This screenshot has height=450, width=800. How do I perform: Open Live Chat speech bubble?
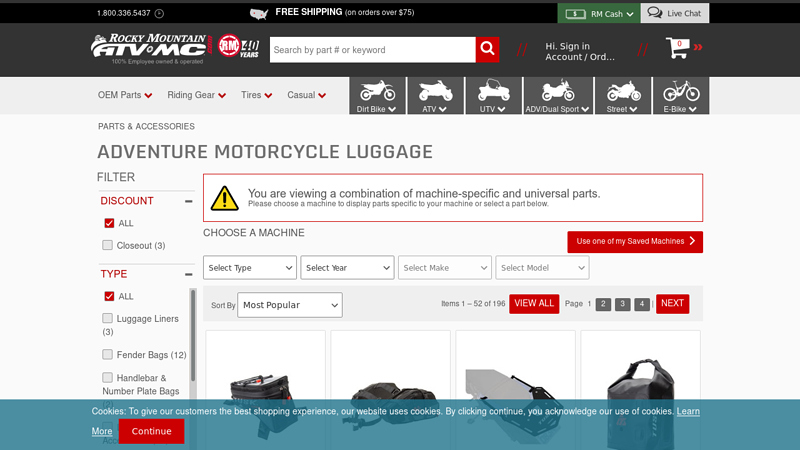click(x=655, y=13)
